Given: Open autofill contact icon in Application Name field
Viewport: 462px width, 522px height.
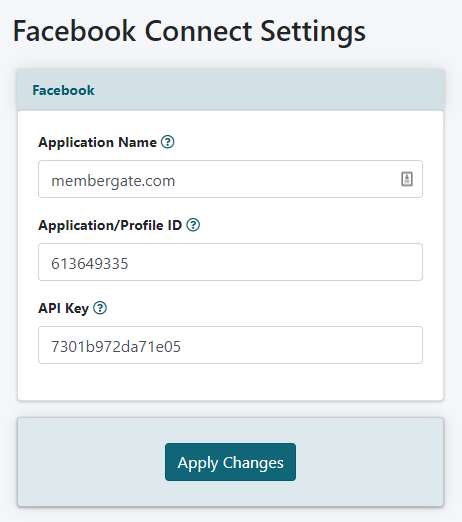Looking at the screenshot, I should pos(407,179).
